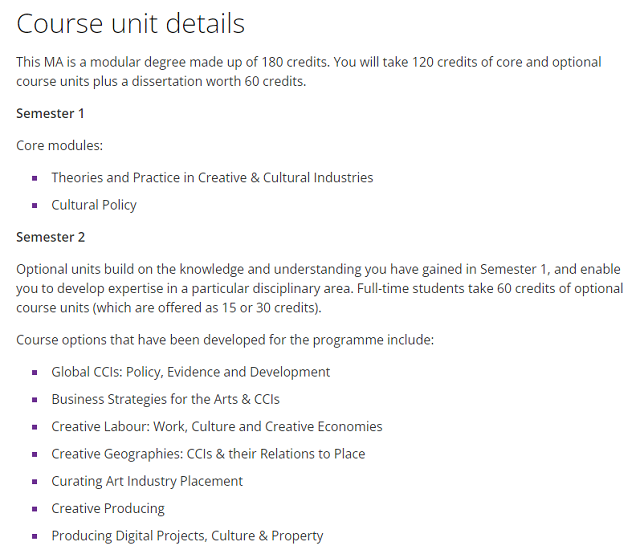The width and height of the screenshot is (640, 554).
Task: Click the Cultural Policy module item
Action: pos(94,205)
